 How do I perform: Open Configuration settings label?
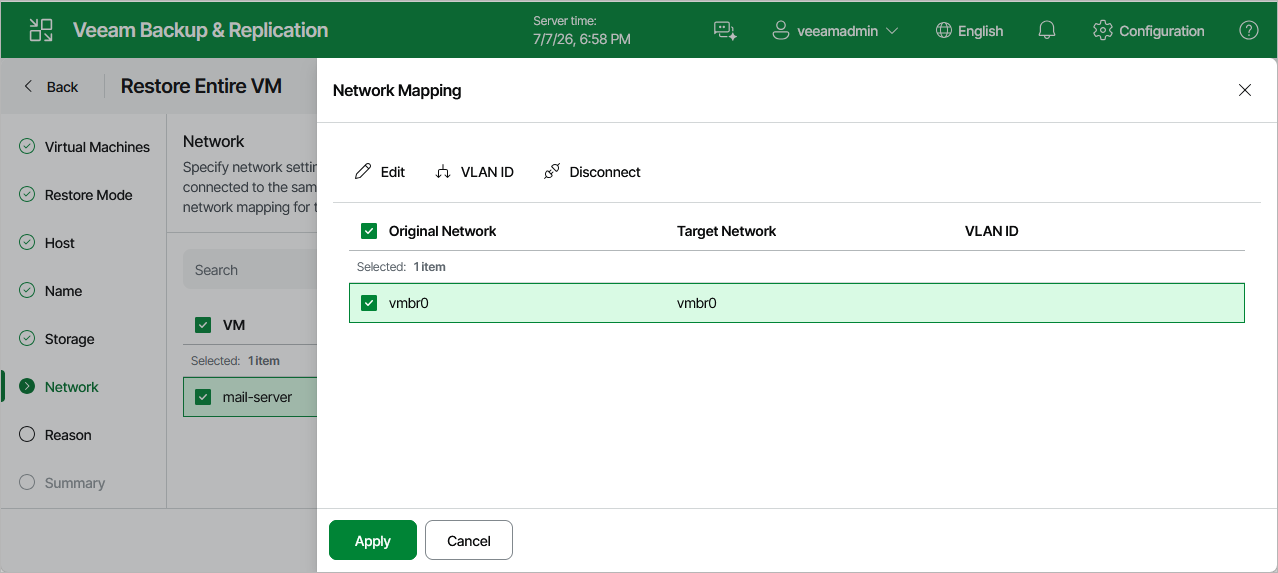tap(1162, 31)
